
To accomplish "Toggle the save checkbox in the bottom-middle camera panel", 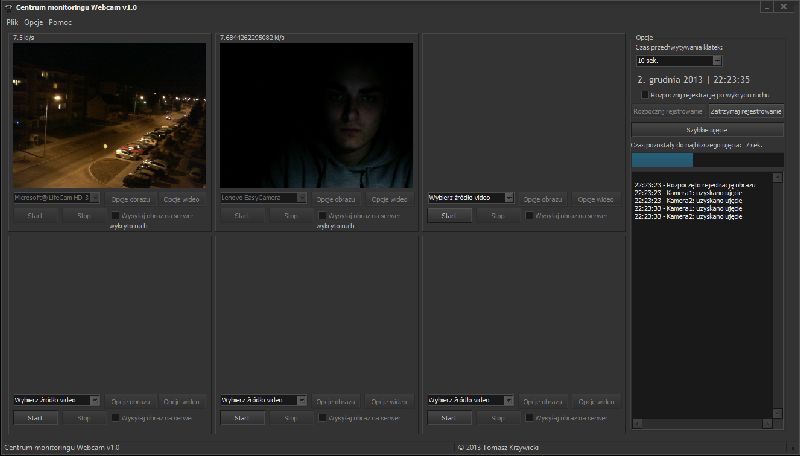I will [322, 418].
